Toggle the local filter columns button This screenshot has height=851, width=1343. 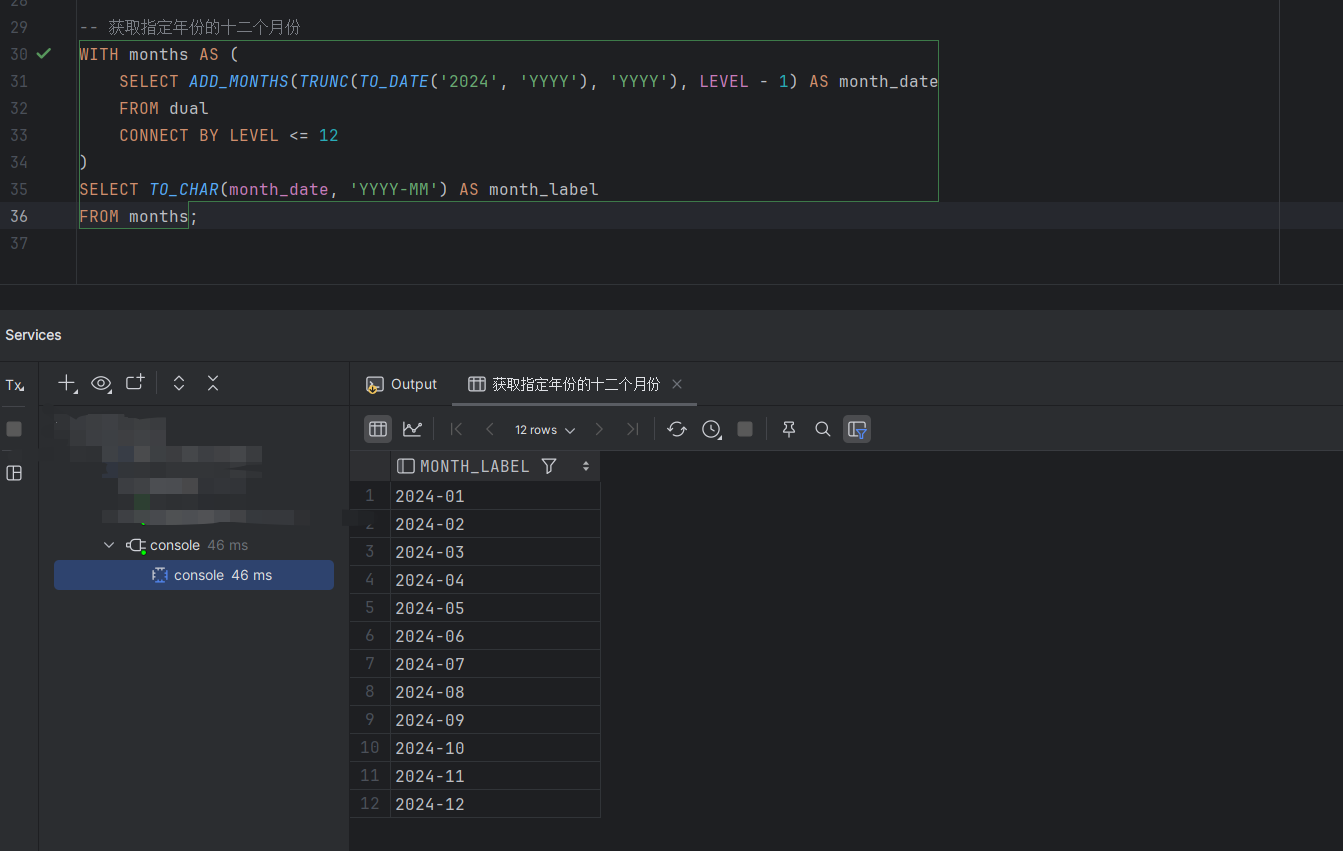857,429
